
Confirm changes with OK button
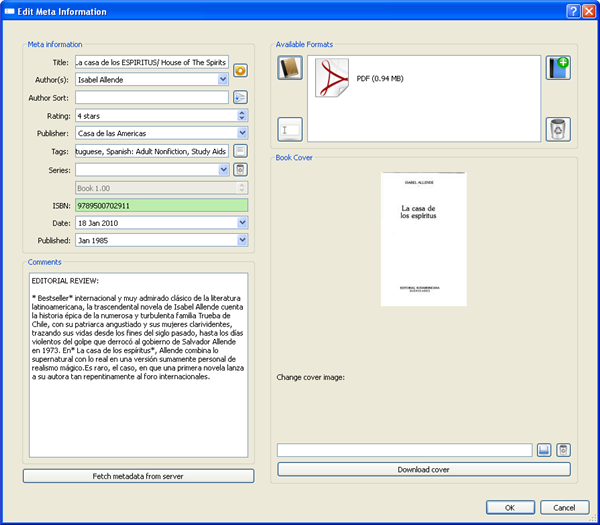[509, 507]
